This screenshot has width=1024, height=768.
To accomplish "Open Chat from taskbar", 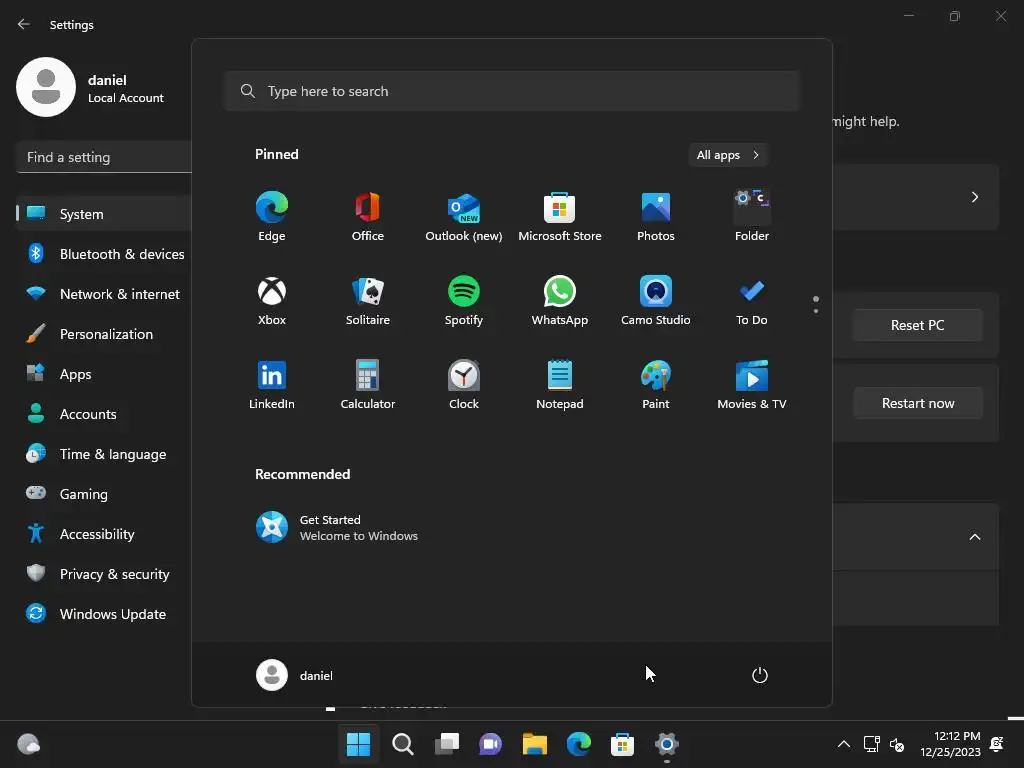I will 490,744.
